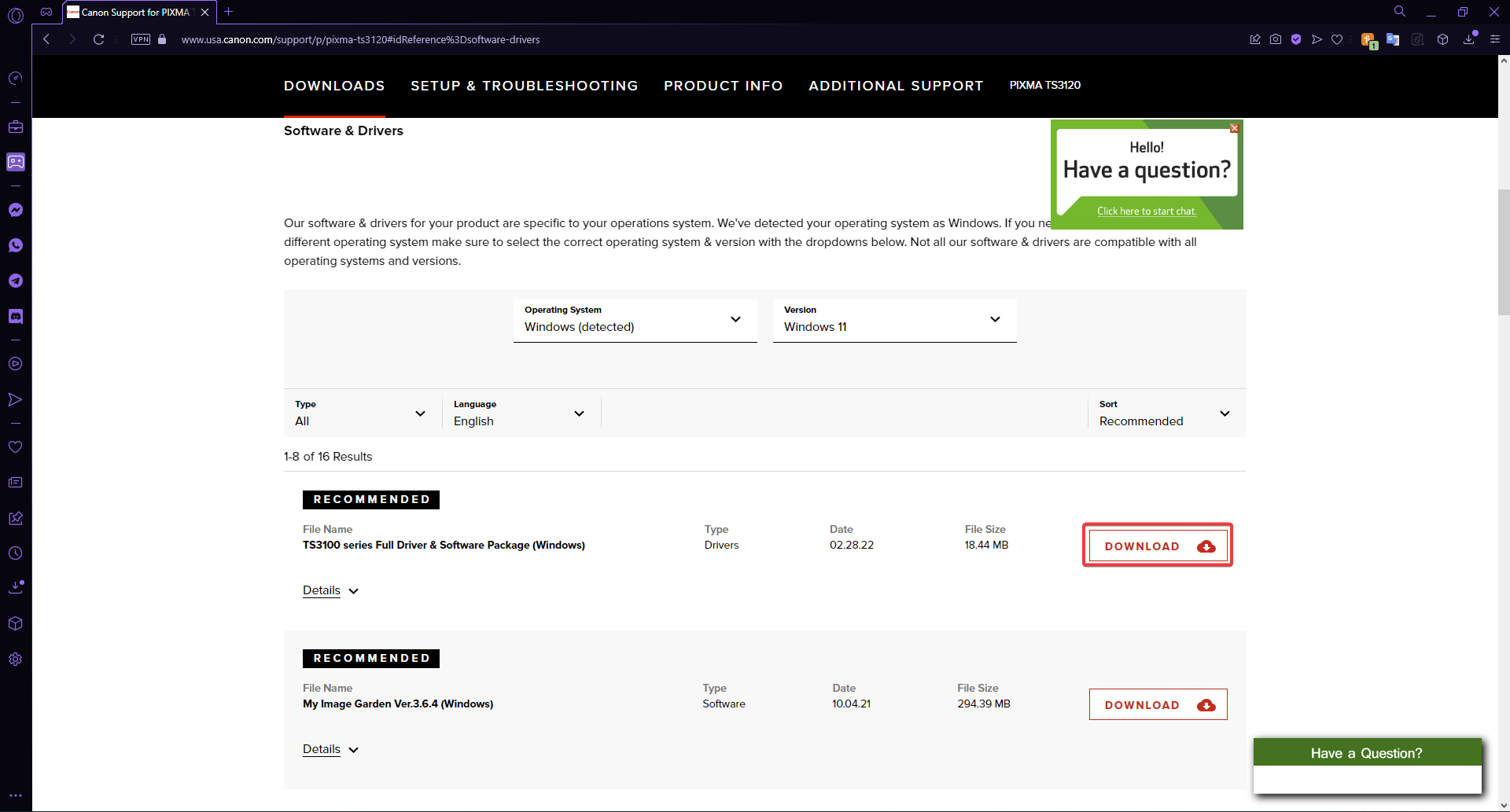This screenshot has height=812, width=1510.
Task: Open My Flow arrow icon in sidebar
Action: click(x=16, y=399)
